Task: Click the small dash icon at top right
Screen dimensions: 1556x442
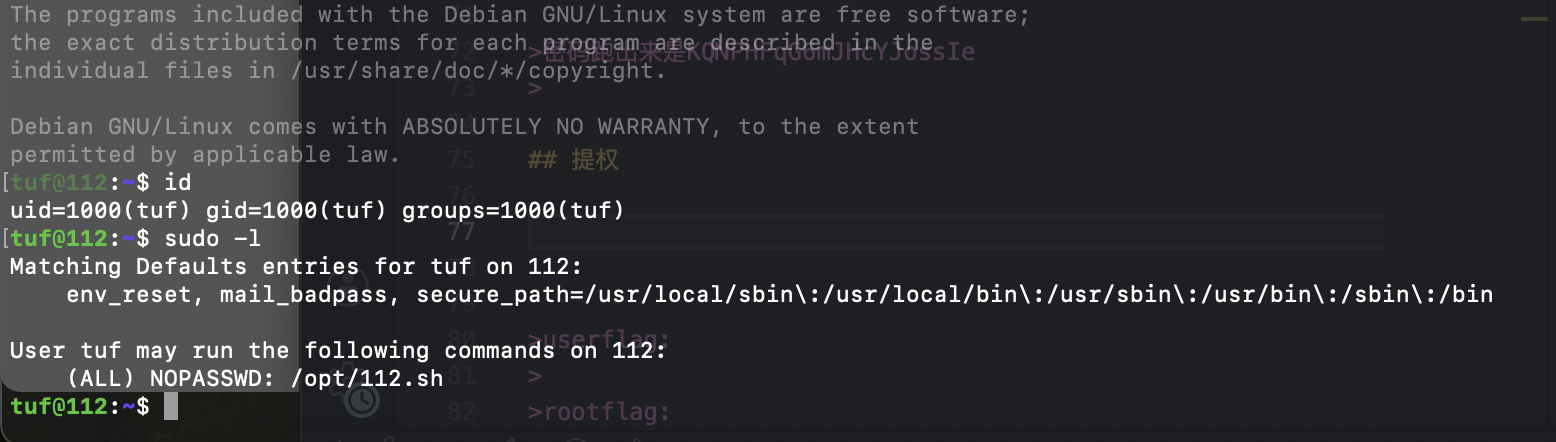Action: click(1533, 18)
